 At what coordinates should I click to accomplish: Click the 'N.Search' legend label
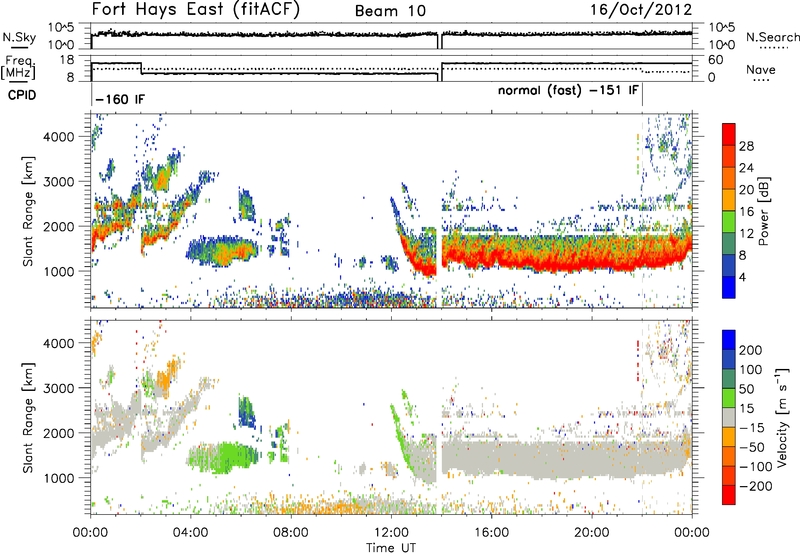(x=772, y=37)
